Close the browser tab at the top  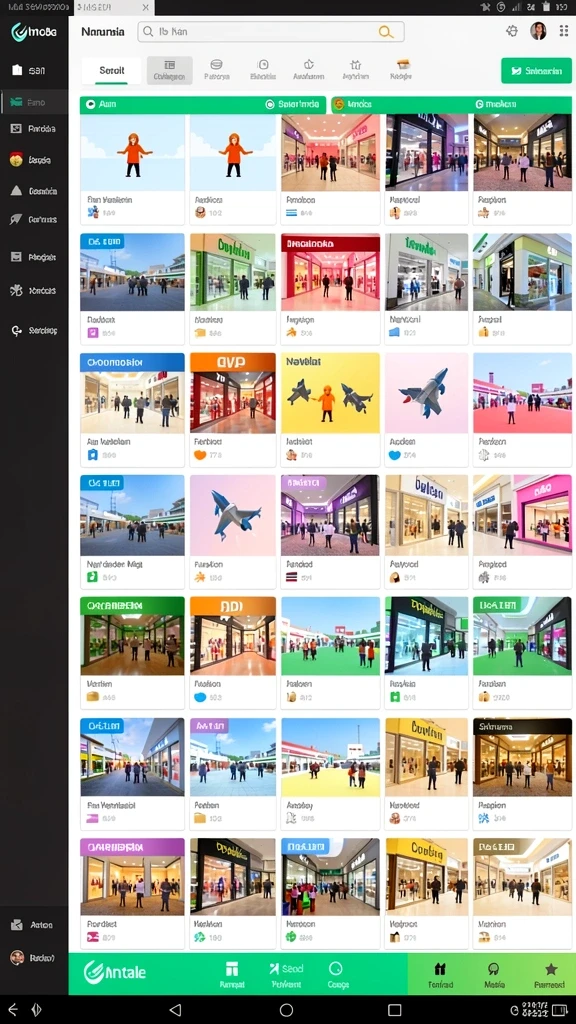coord(146,8)
